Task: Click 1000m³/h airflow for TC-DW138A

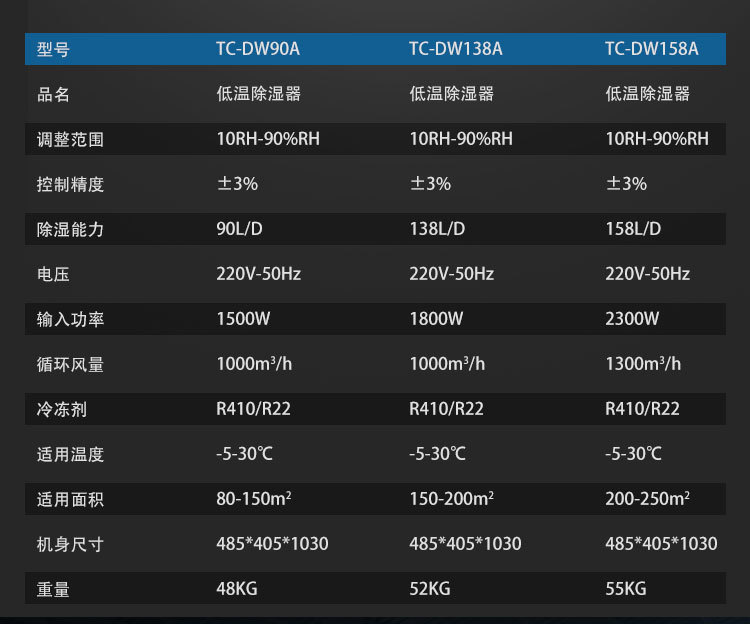Action: (447, 363)
